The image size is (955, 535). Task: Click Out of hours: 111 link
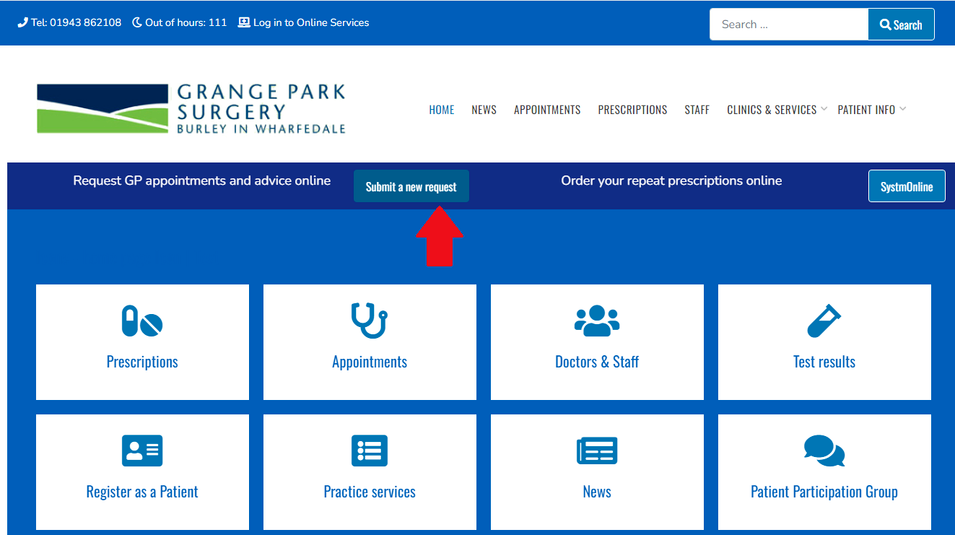pos(186,23)
